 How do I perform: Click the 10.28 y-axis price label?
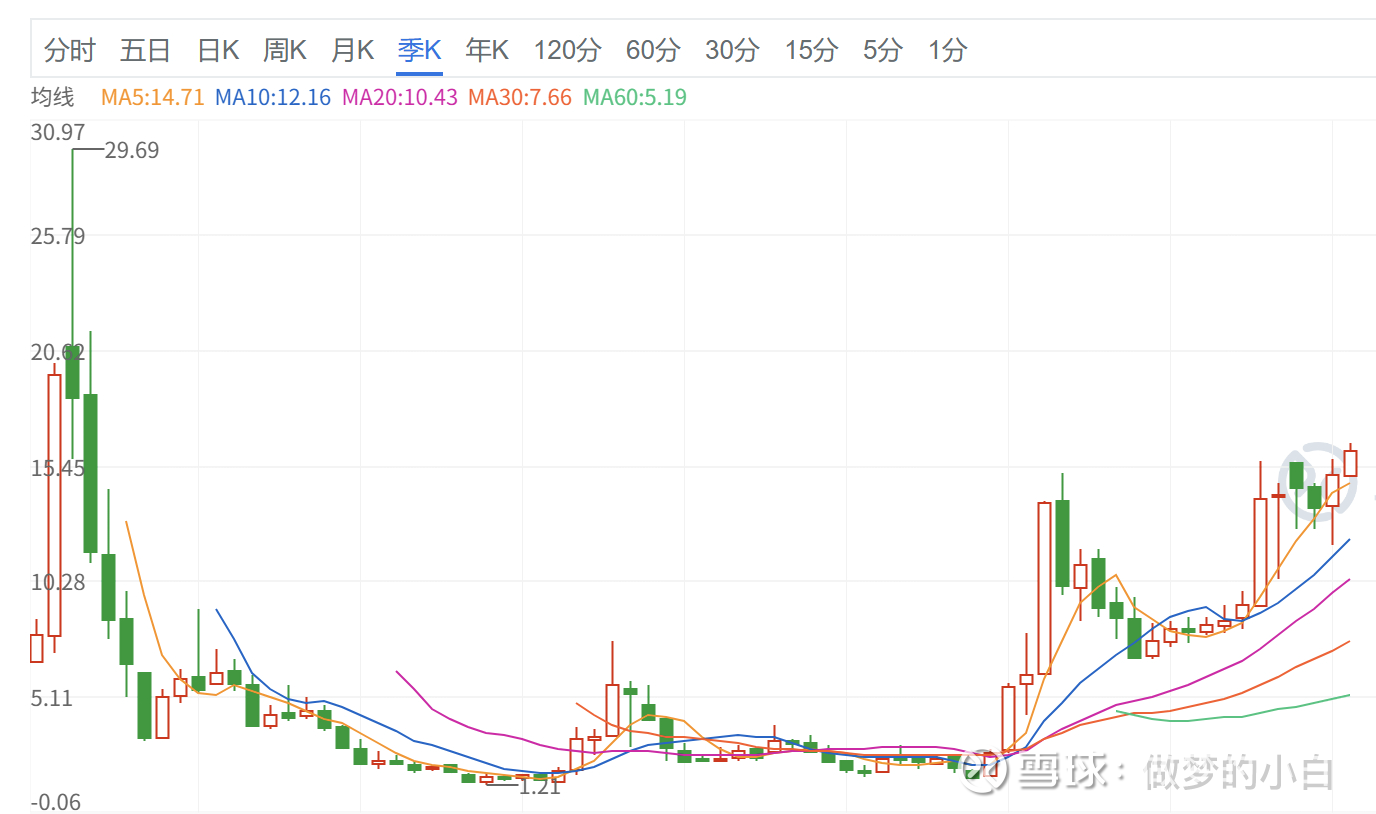pos(58,582)
